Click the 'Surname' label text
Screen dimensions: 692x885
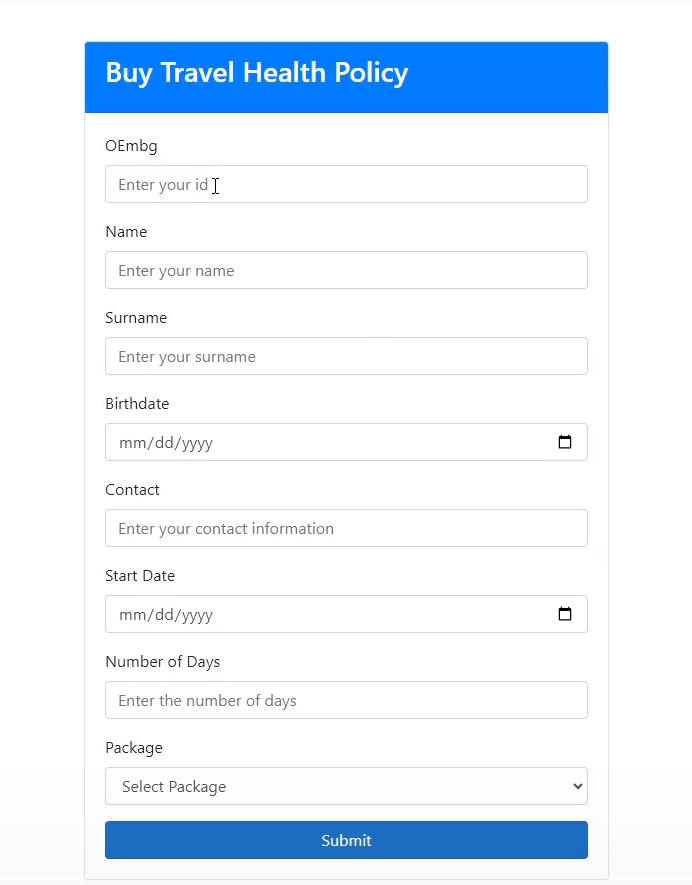pyautogui.click(x=136, y=318)
